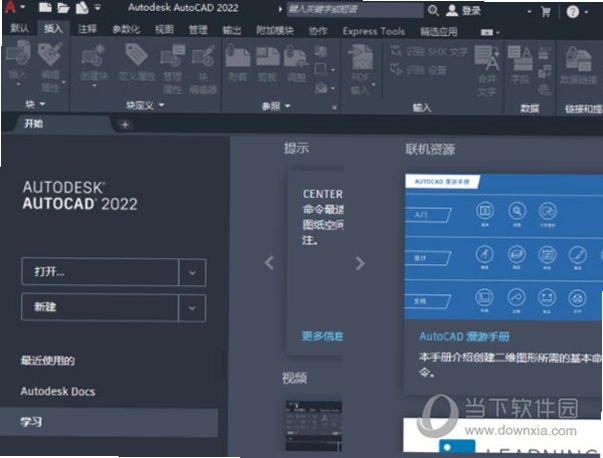Viewport: 603px width, 458px height.
Task: Click the 打开... button
Action: 100,272
